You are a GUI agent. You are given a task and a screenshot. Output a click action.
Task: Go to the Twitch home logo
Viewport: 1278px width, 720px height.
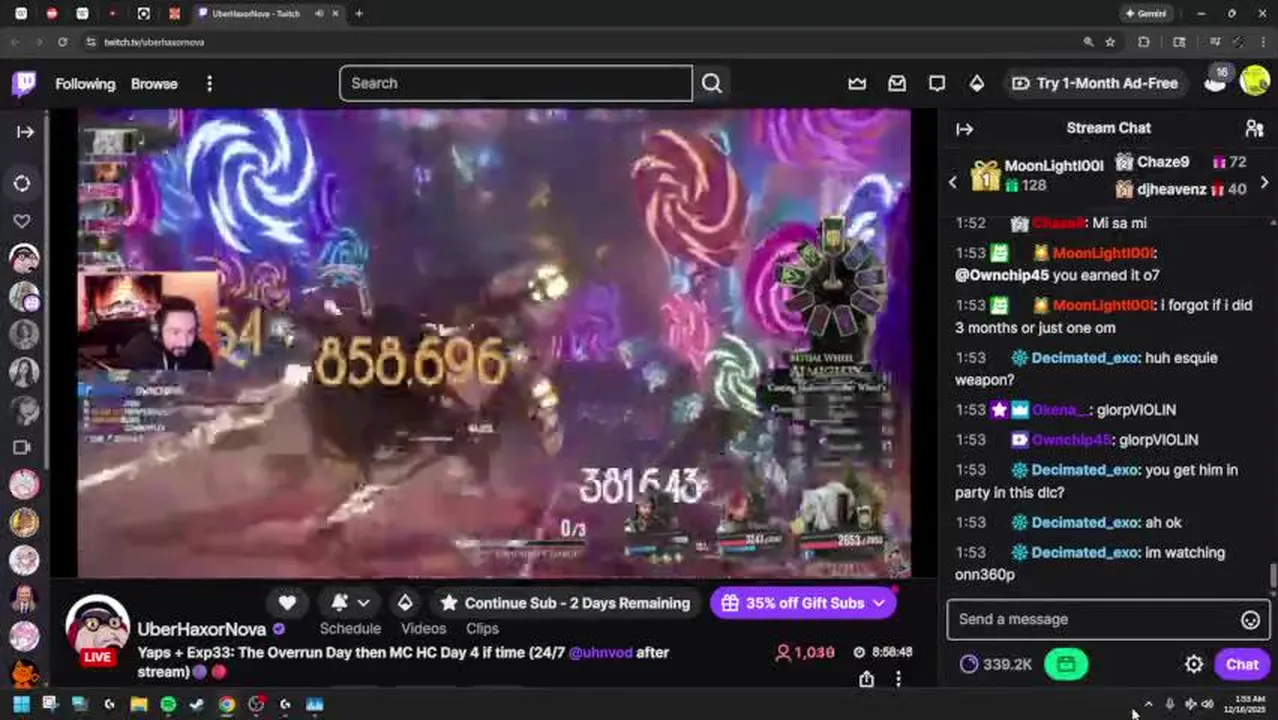pos(24,83)
